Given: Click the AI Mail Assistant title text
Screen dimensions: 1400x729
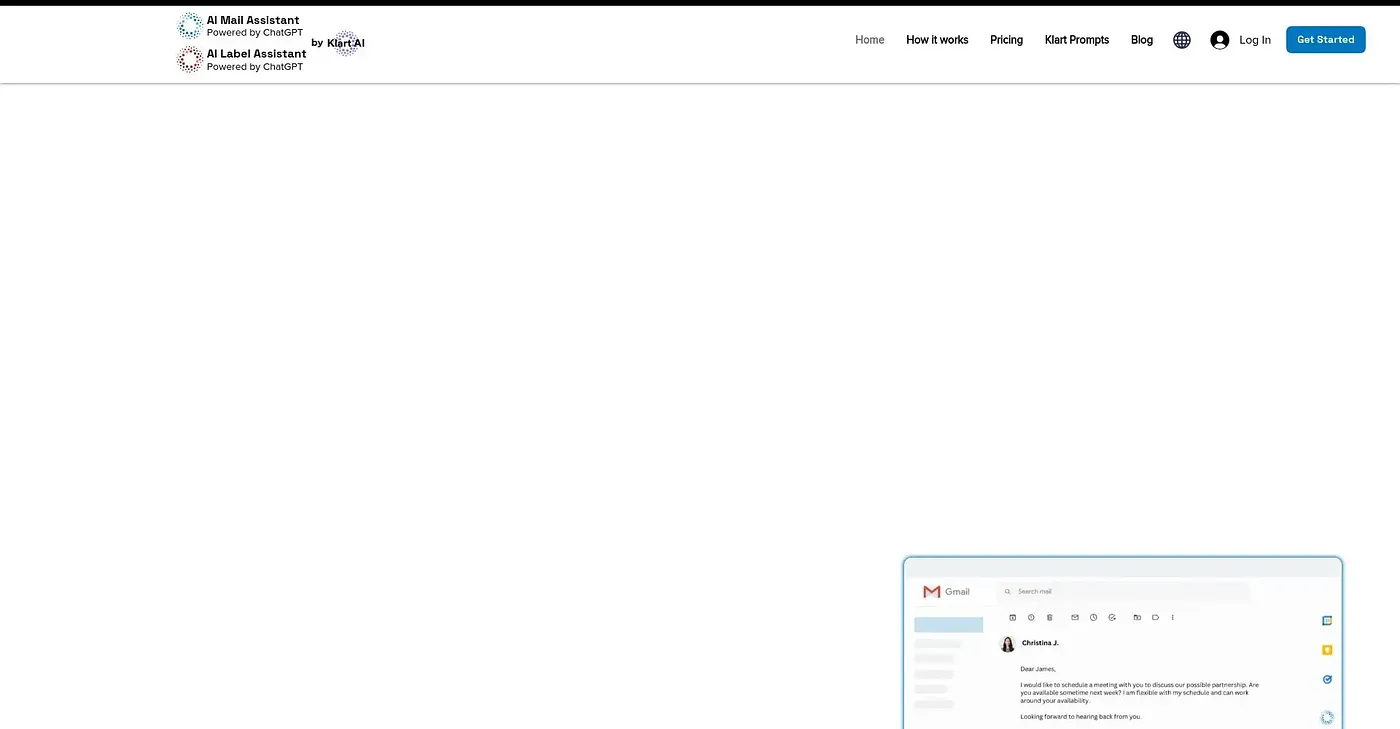Looking at the screenshot, I should coord(253,20).
